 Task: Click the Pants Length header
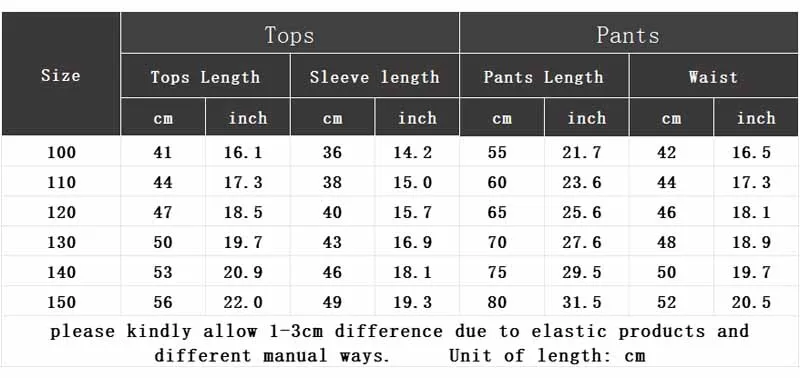[x=544, y=76]
